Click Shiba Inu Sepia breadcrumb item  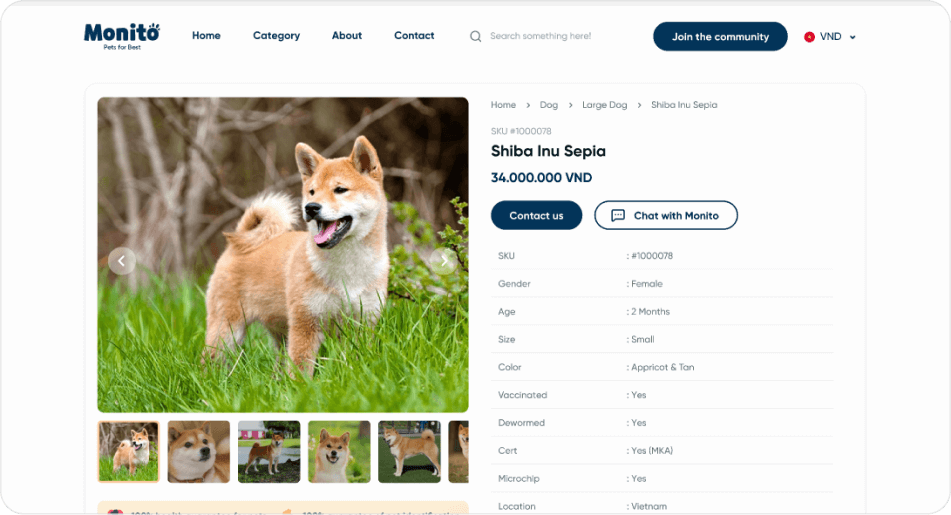(684, 105)
